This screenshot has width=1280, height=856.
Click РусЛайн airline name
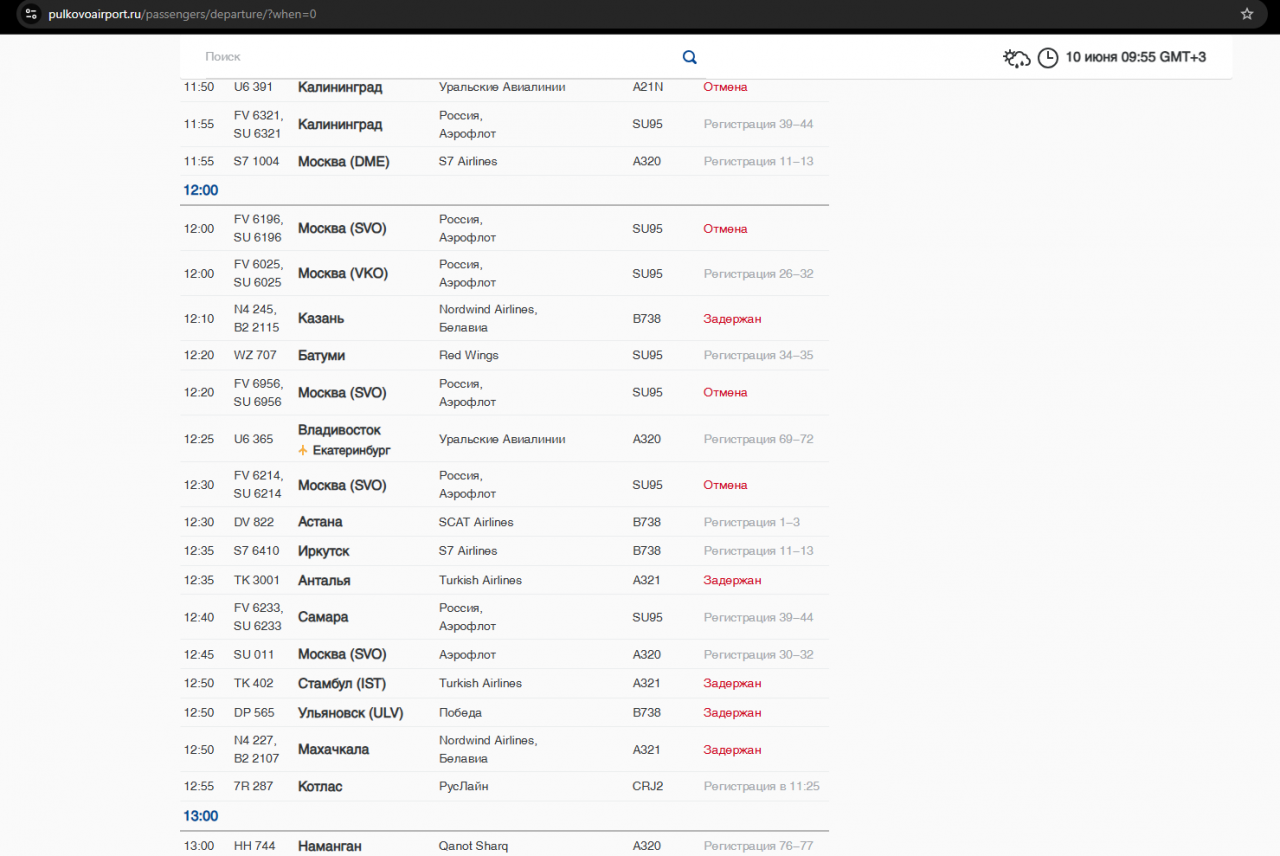(464, 786)
